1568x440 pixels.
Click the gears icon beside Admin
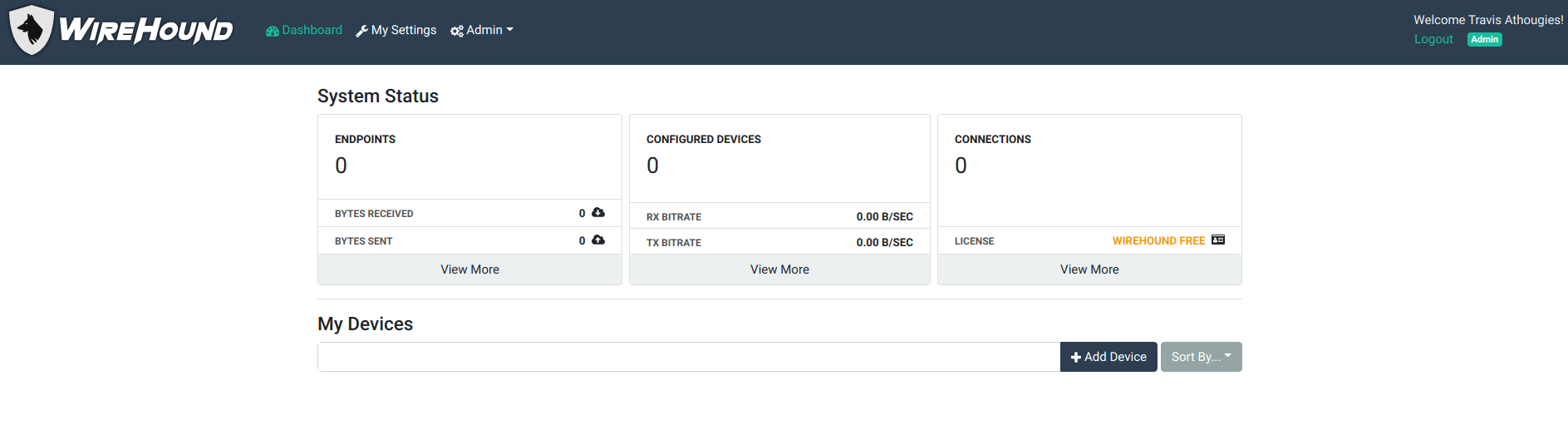click(456, 31)
